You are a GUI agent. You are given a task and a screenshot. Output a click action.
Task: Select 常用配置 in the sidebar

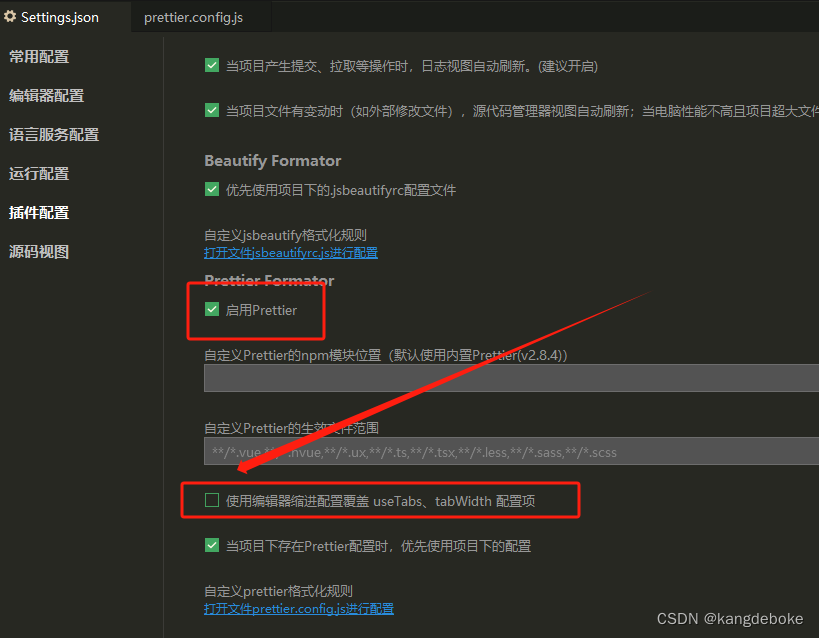pyautogui.click(x=38, y=57)
